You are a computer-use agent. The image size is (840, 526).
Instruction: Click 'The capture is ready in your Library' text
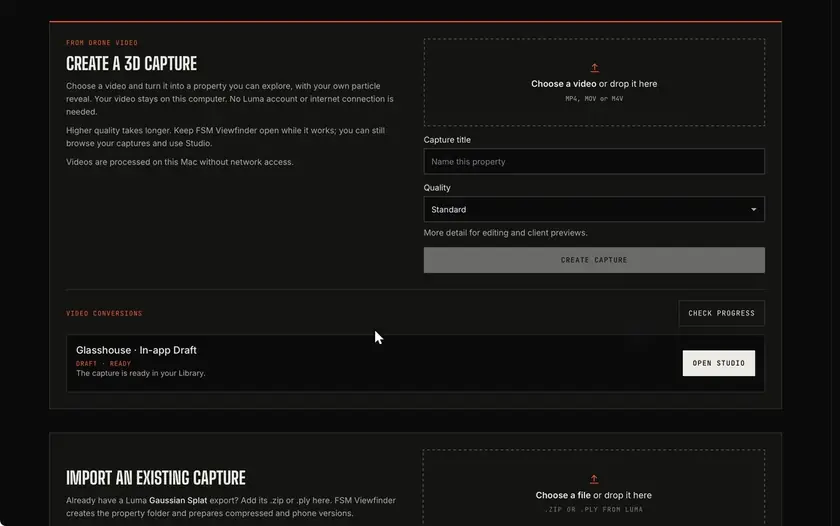point(140,373)
